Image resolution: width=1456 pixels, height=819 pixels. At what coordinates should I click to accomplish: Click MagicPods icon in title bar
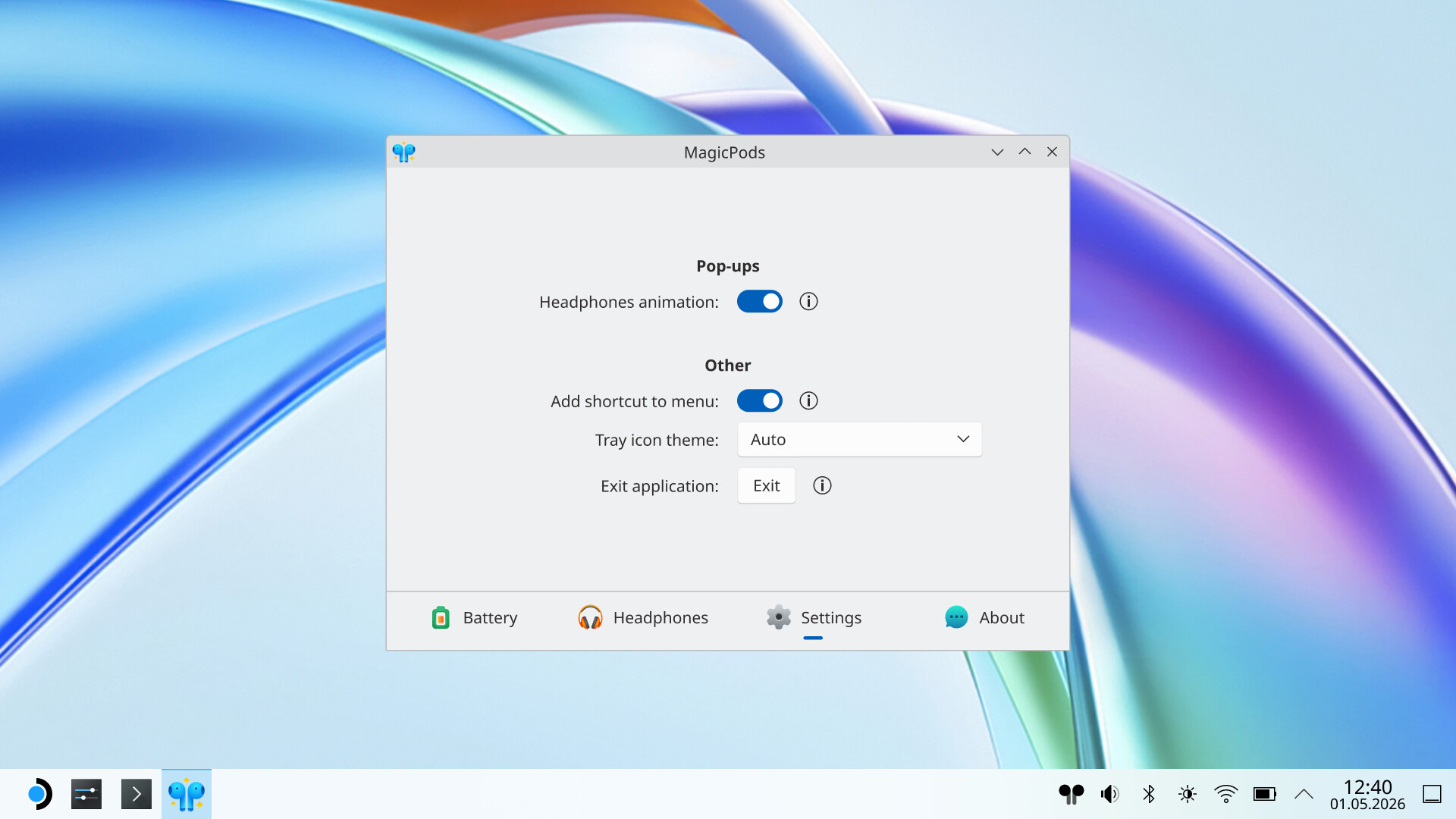(404, 152)
